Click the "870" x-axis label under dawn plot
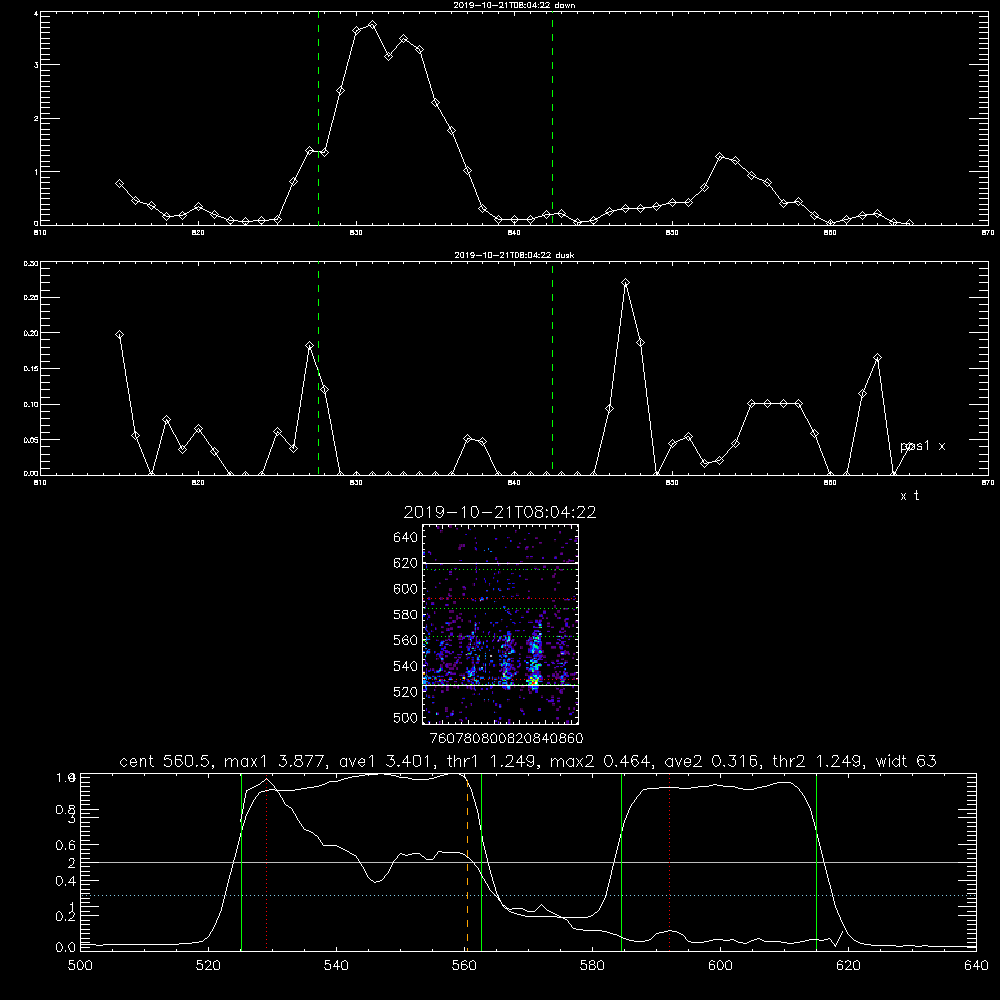 coord(987,233)
